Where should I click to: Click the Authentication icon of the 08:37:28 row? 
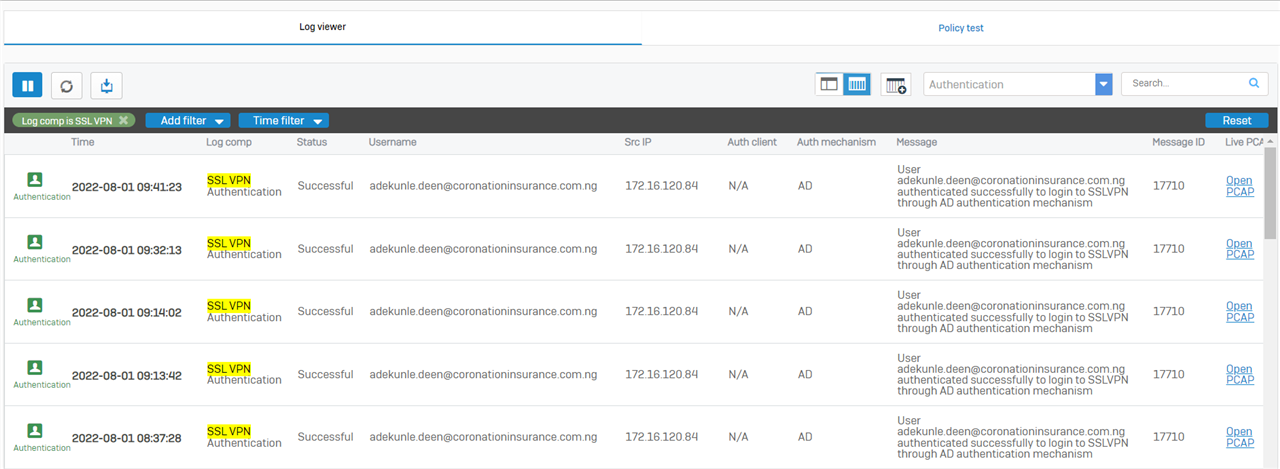35,431
